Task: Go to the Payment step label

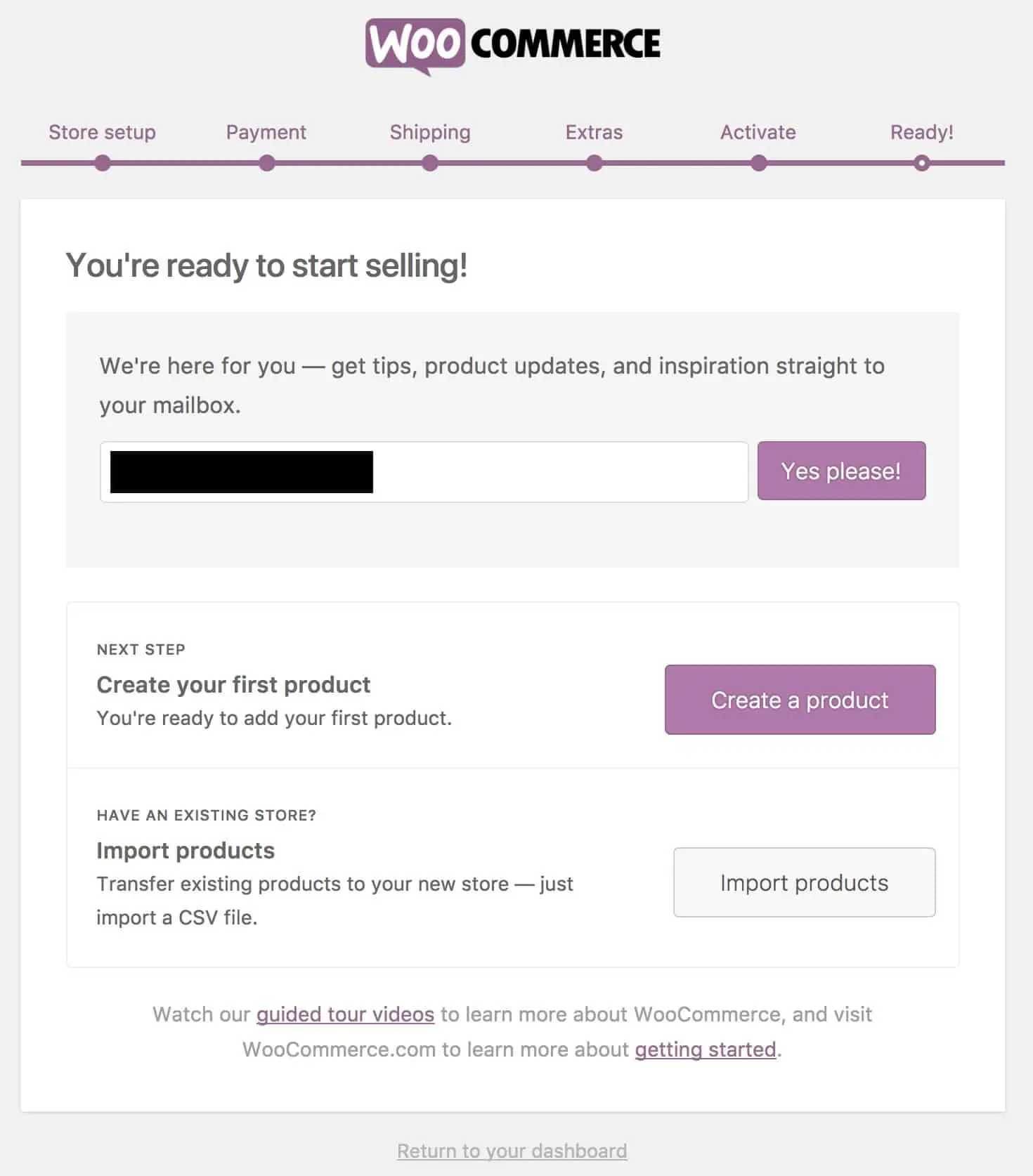Action: click(x=266, y=132)
